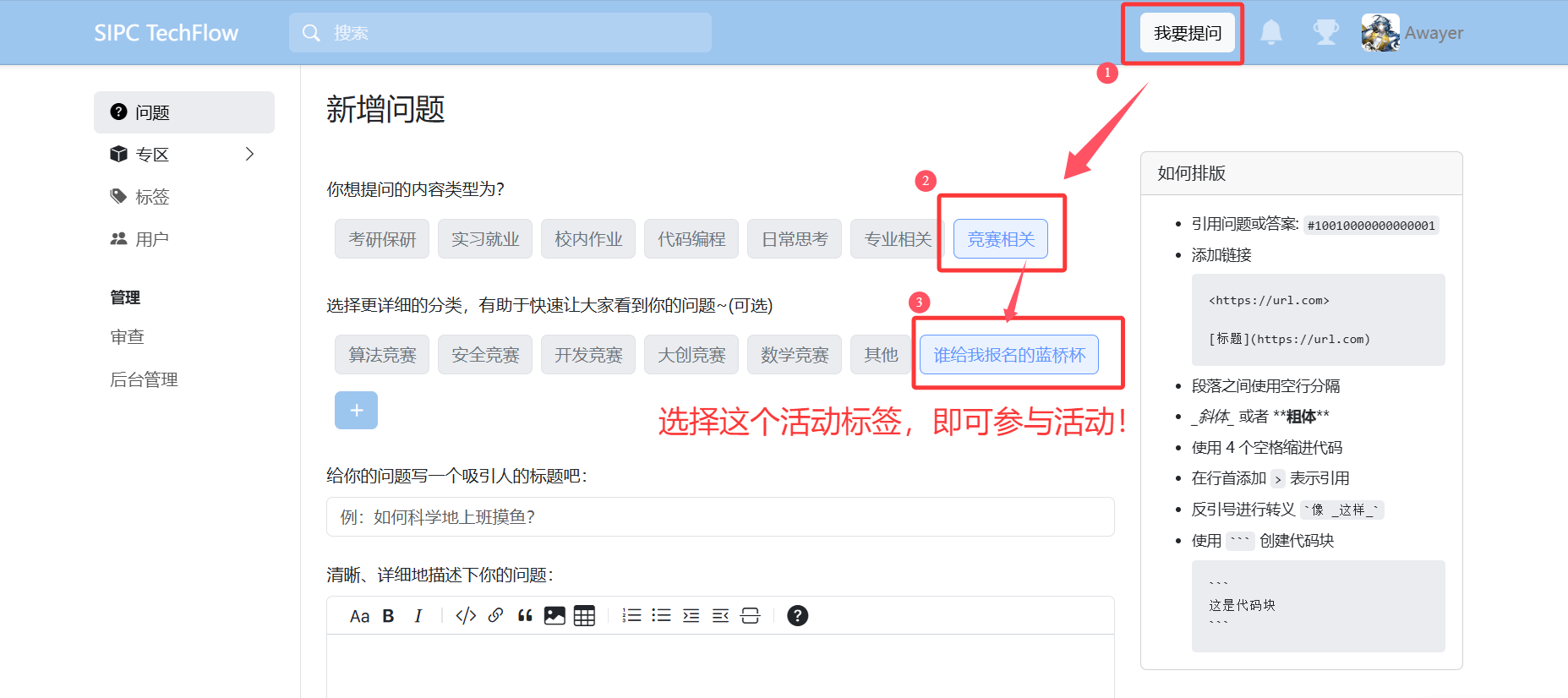Click the question mark icon beside 问题
The height and width of the screenshot is (698, 1568).
pos(118,112)
